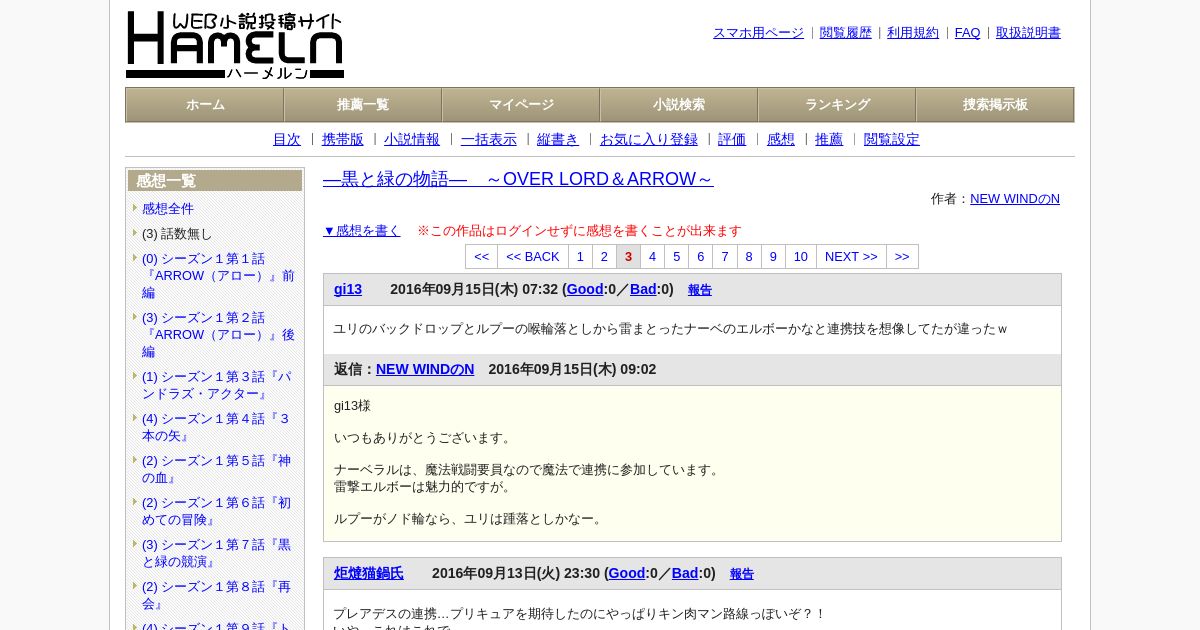Screen dimensions: 1200x630
Task: Open 第３話 パンドラズ・アクター comments
Action: (217, 385)
